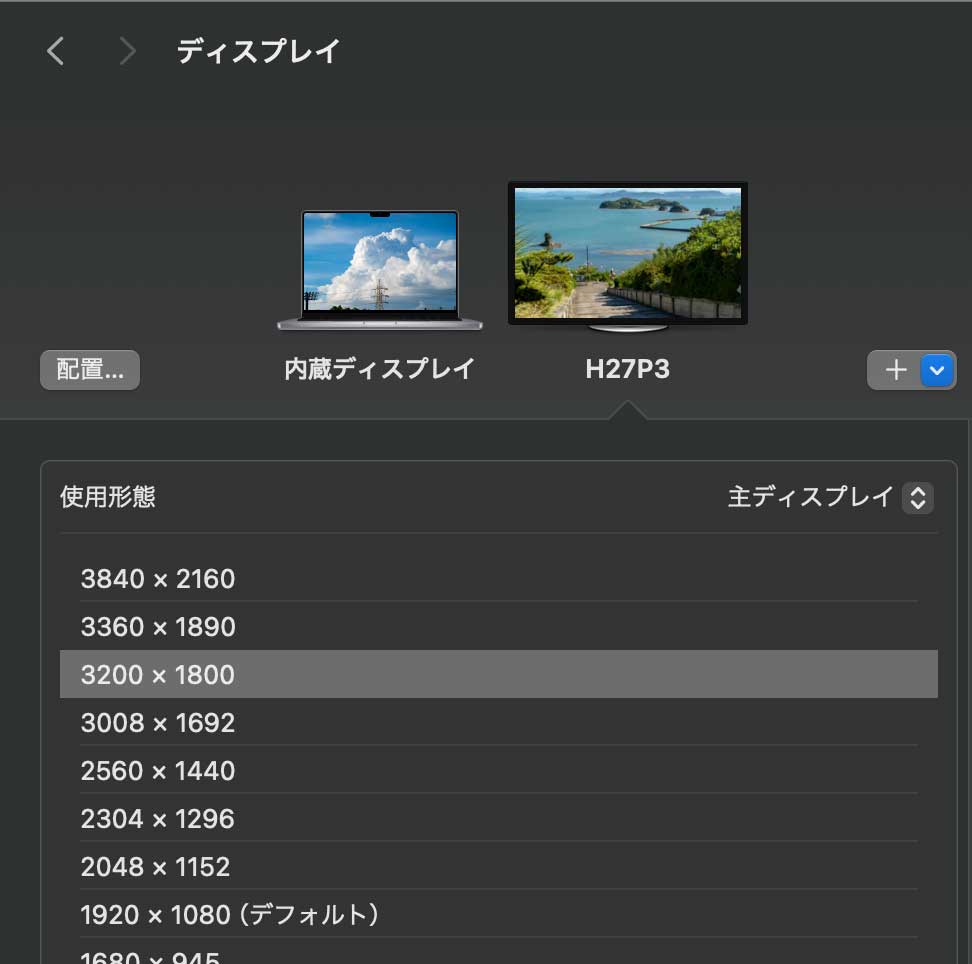Open the main display usage selector
The image size is (972, 964).
click(830, 497)
